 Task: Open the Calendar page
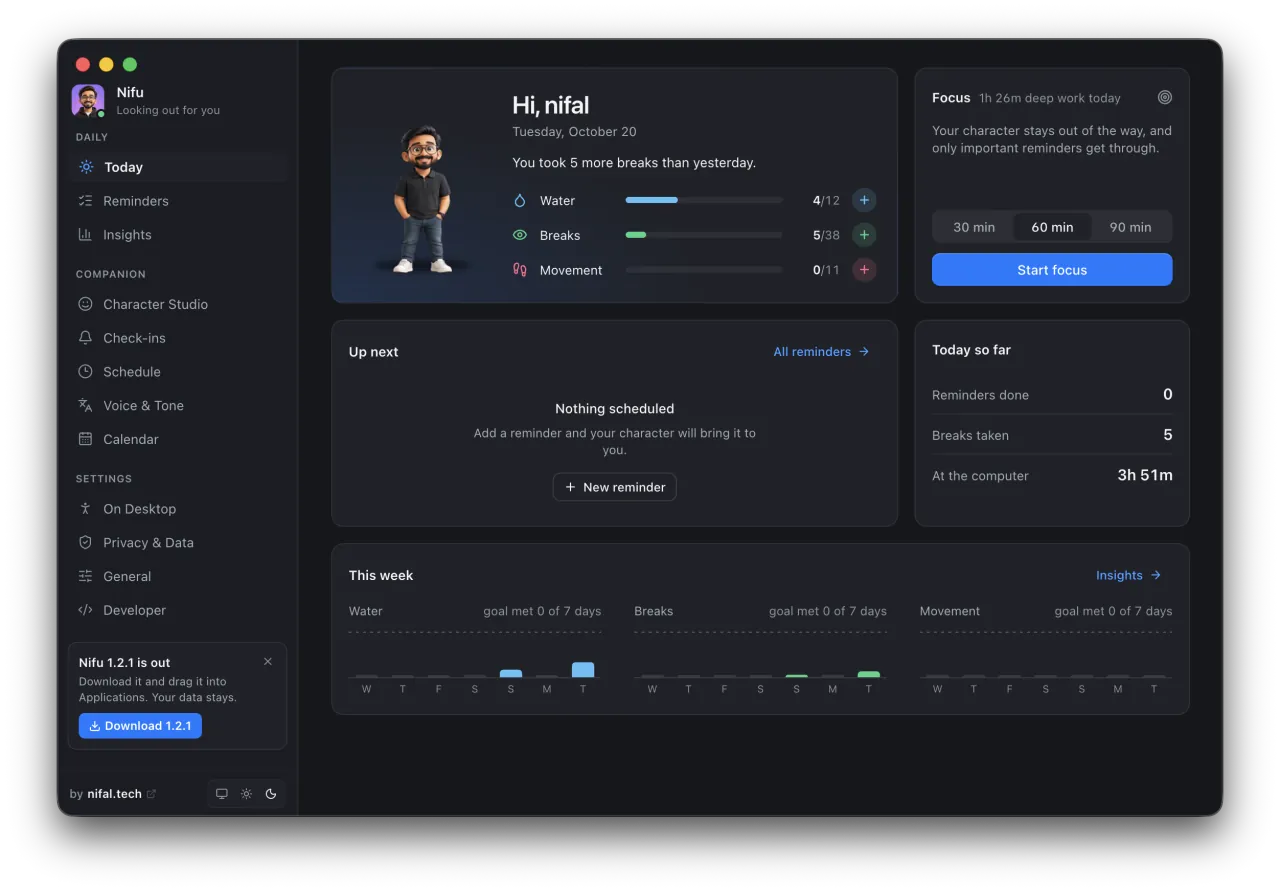pyautogui.click(x=178, y=439)
